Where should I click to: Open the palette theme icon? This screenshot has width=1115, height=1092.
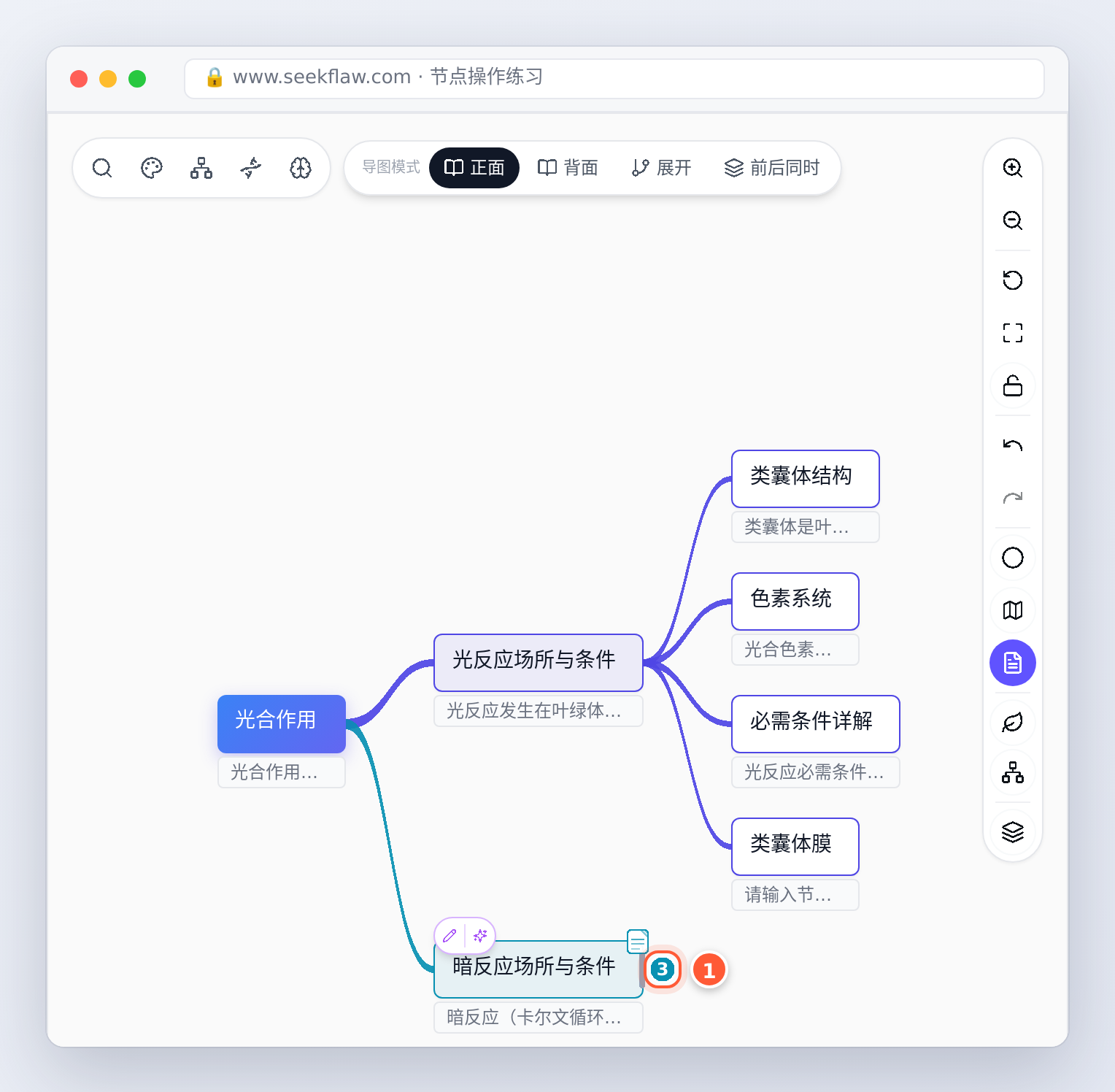pos(152,168)
